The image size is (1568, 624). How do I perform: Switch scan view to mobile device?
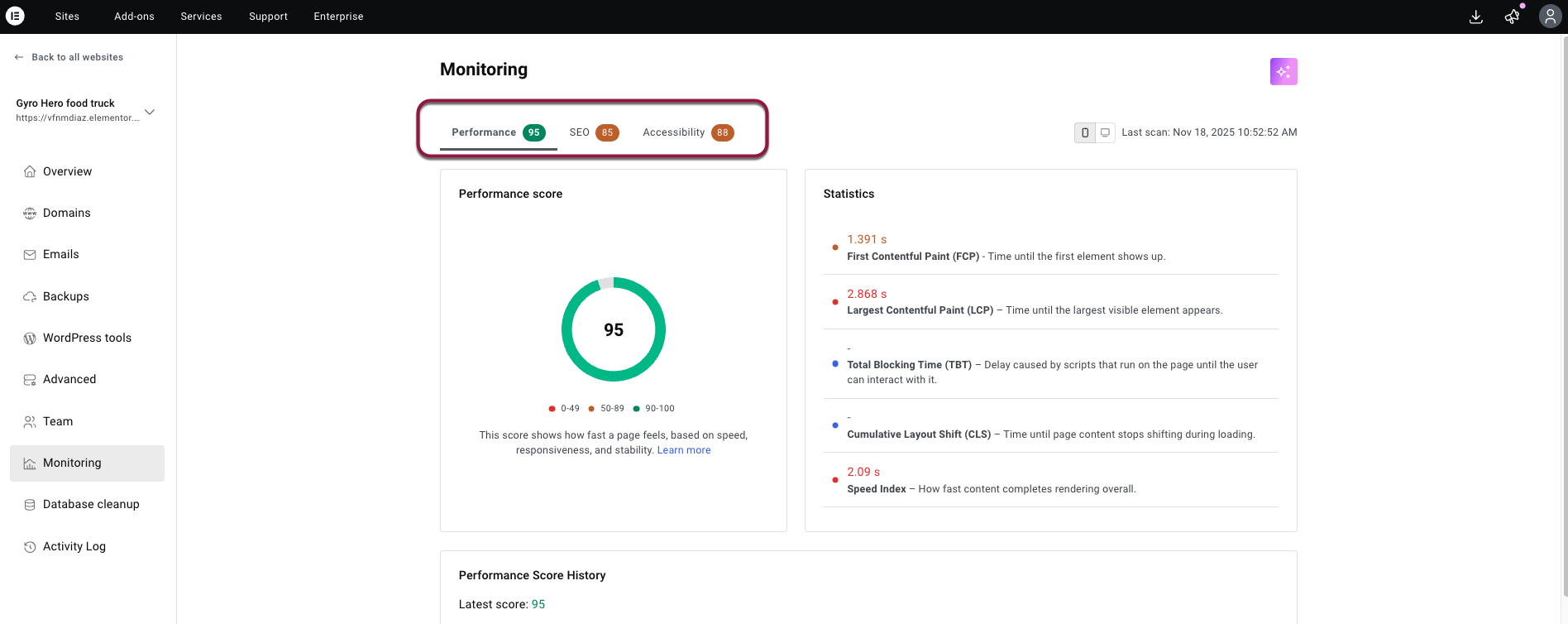pos(1085,132)
